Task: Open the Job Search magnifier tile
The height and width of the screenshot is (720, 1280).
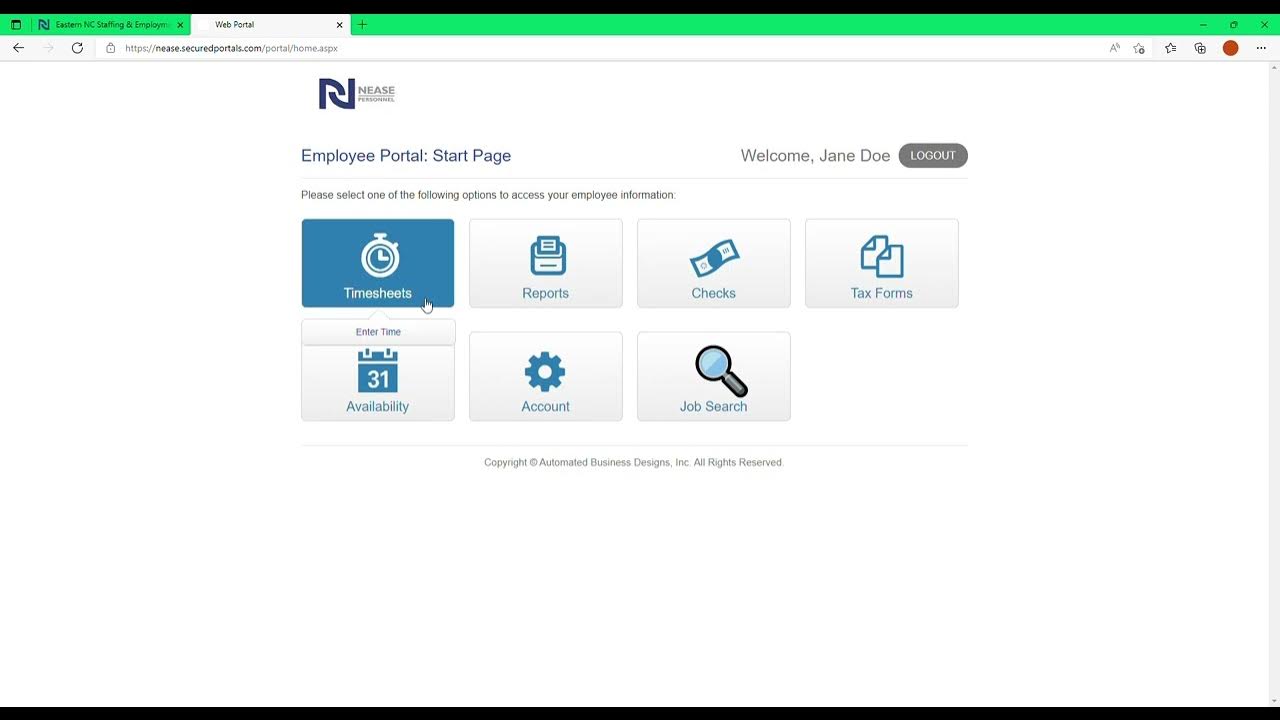Action: pos(714,376)
